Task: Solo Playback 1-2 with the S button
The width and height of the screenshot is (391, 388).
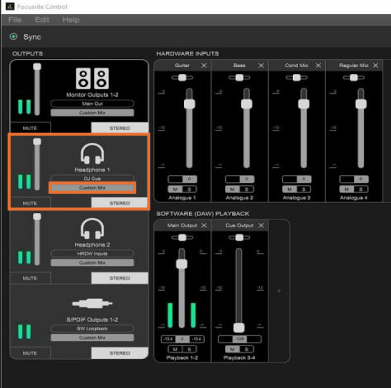Action: (x=189, y=349)
